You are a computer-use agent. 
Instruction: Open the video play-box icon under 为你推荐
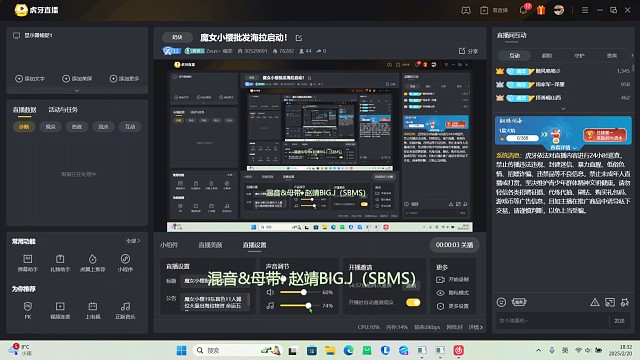point(60,306)
